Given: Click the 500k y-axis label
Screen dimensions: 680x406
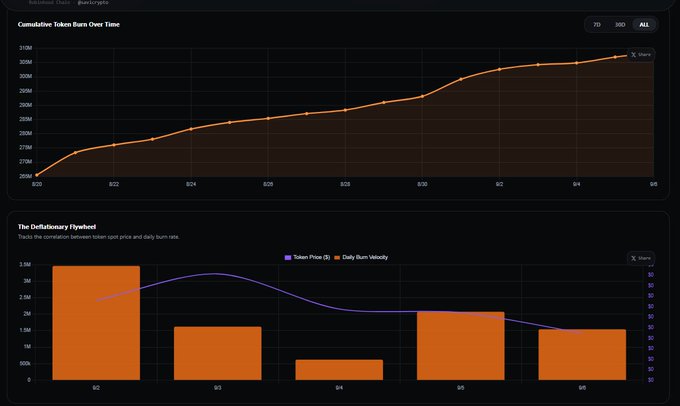Looking at the screenshot, I should point(25,363).
